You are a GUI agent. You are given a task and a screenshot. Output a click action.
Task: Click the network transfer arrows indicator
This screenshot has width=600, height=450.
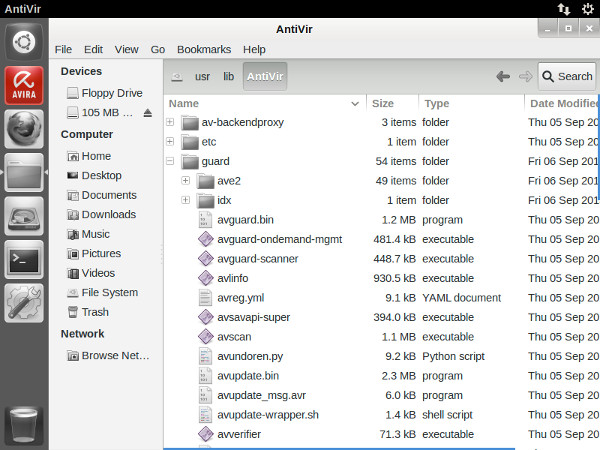coord(563,9)
